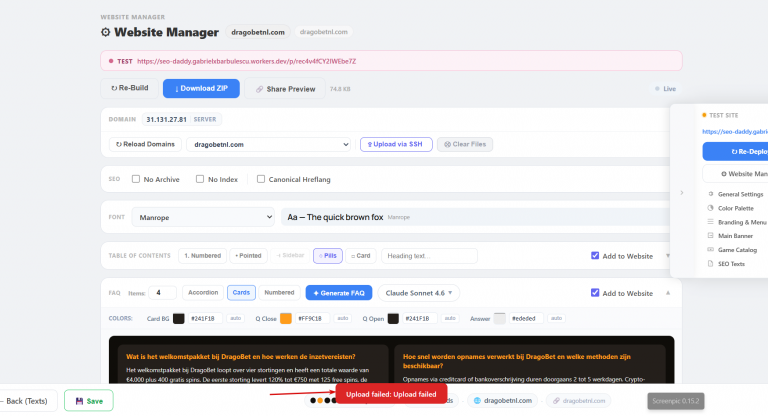This screenshot has height=416, width=768.
Task: Uncheck Add to Website for Table of Contents
Action: [x=595, y=255]
